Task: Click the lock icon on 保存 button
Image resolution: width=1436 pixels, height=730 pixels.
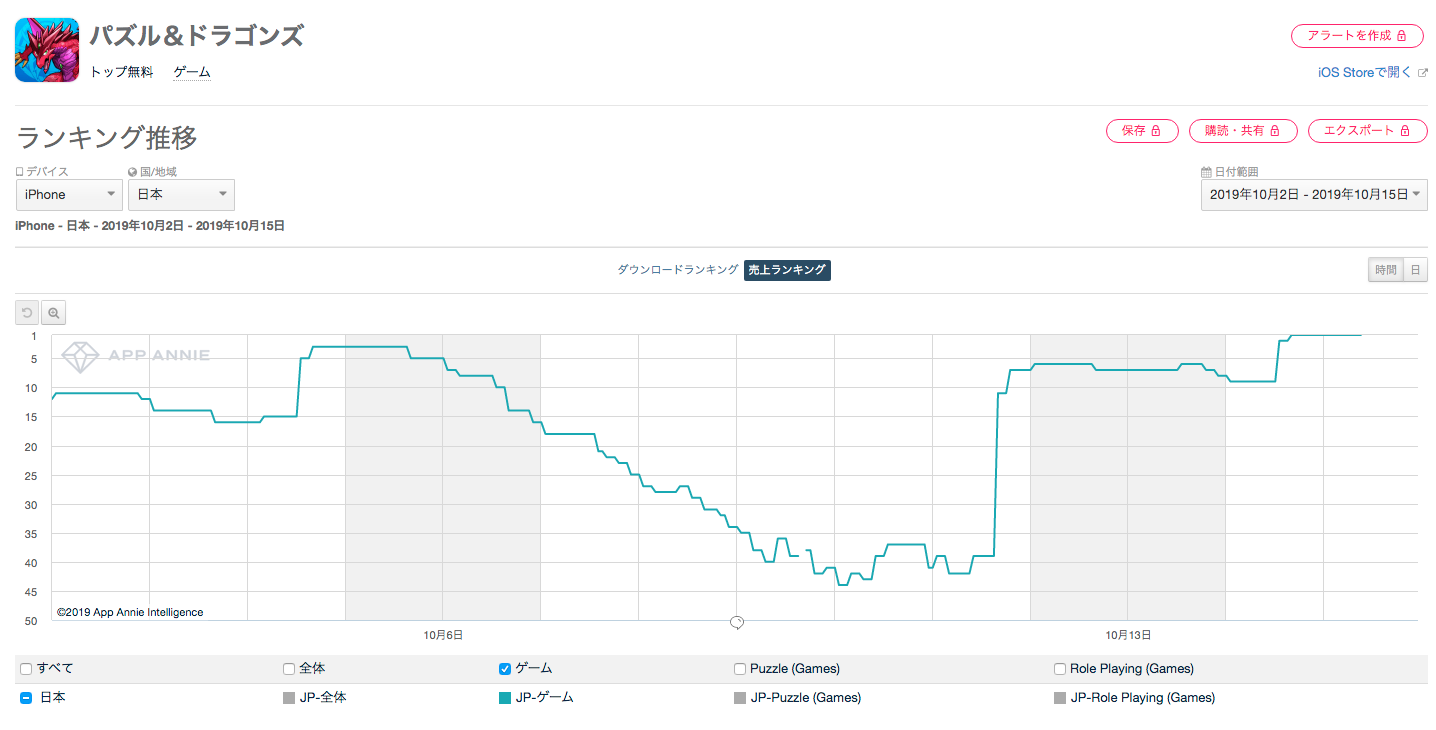Action: [1157, 131]
